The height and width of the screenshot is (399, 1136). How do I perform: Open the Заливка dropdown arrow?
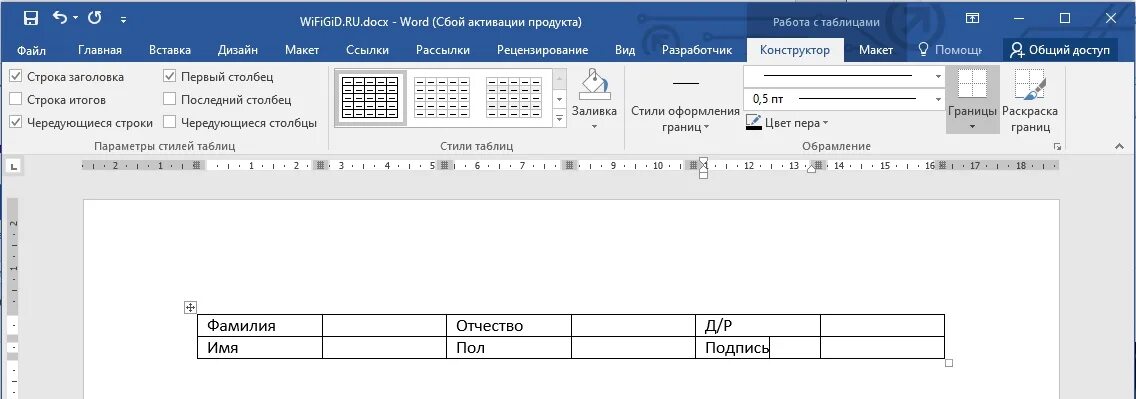tap(594, 127)
